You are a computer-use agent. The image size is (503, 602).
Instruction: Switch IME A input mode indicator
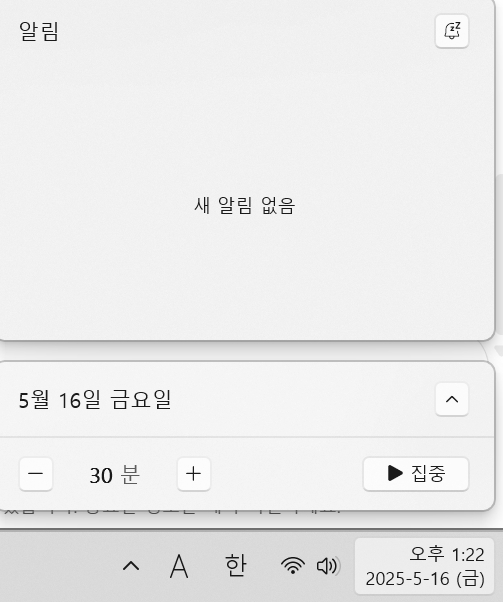(179, 566)
